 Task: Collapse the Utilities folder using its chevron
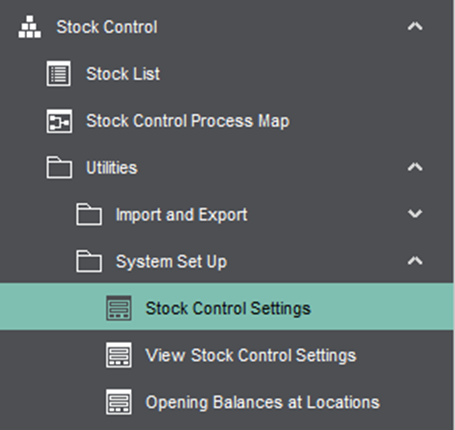[x=415, y=167]
